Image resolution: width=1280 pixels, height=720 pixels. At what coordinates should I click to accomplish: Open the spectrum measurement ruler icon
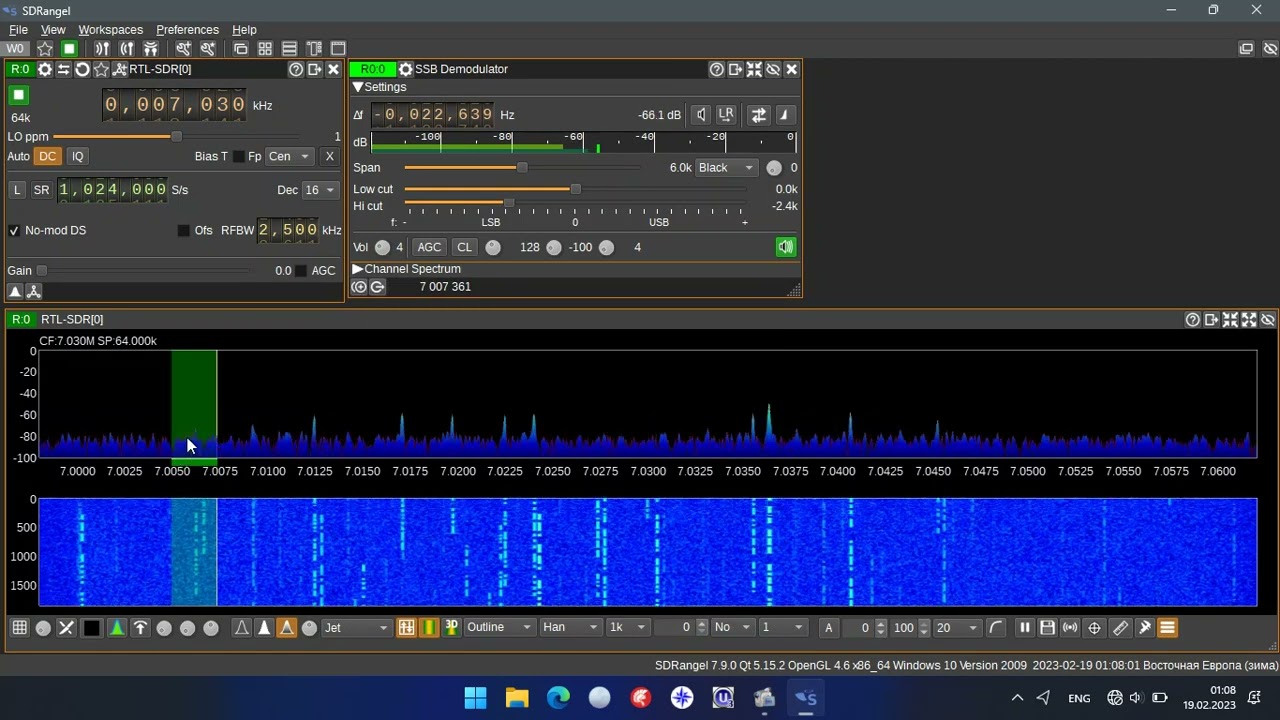1120,628
